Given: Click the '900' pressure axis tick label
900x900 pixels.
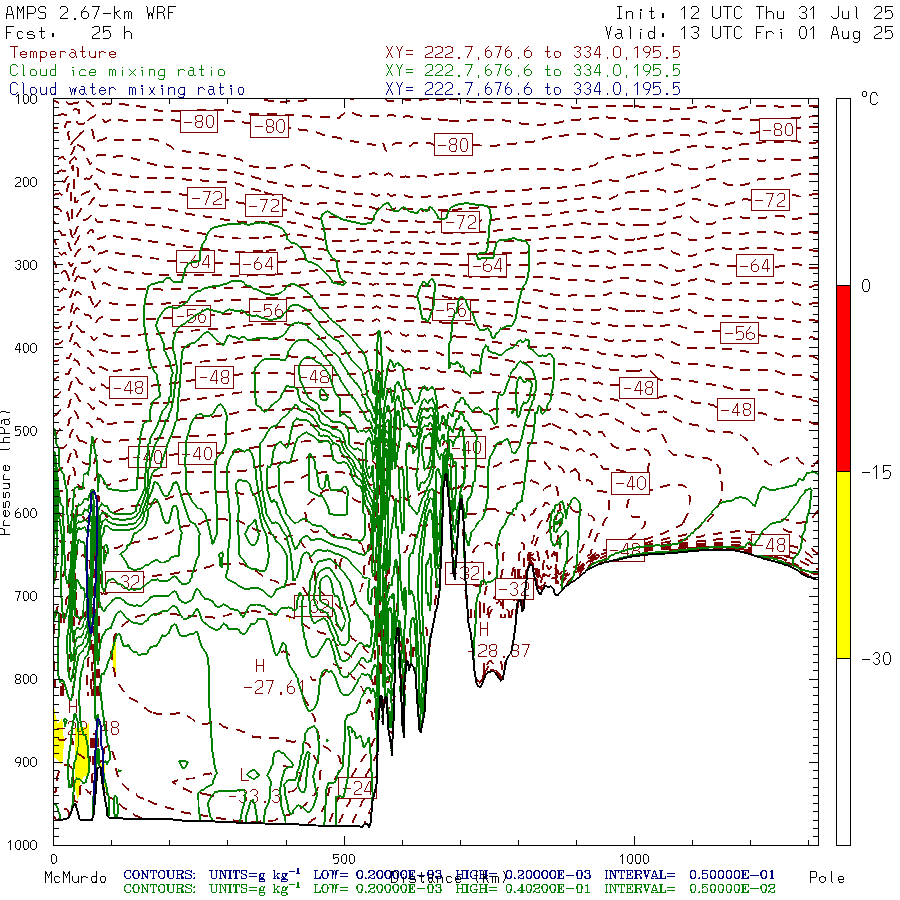Looking at the screenshot, I should (26, 762).
